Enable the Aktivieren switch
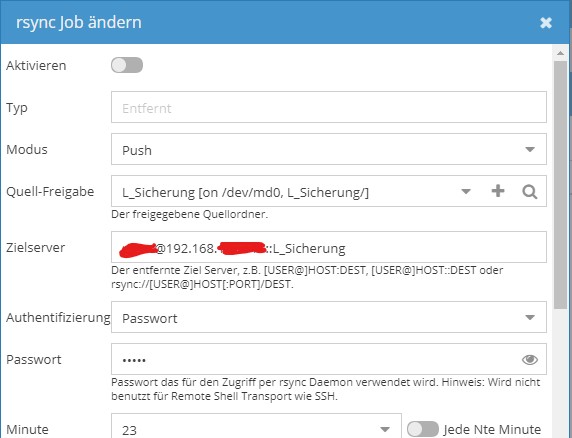 (127, 65)
